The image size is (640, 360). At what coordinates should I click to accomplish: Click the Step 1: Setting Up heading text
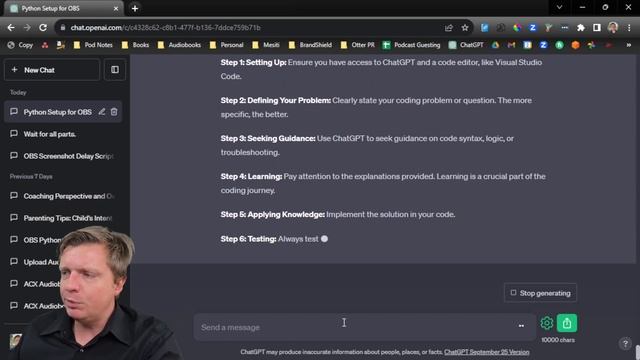(x=253, y=62)
